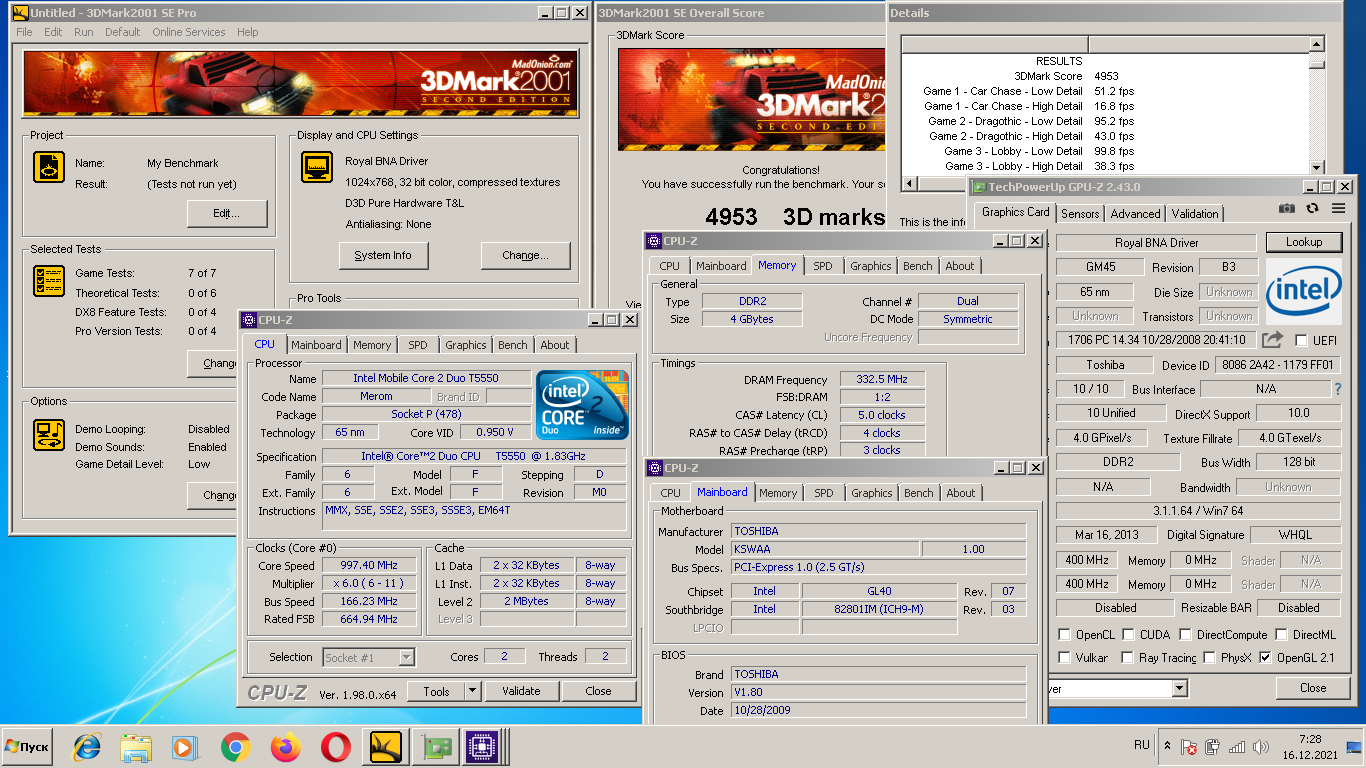
Task: Click the GPU-Z refresh icon
Action: tap(1312, 208)
